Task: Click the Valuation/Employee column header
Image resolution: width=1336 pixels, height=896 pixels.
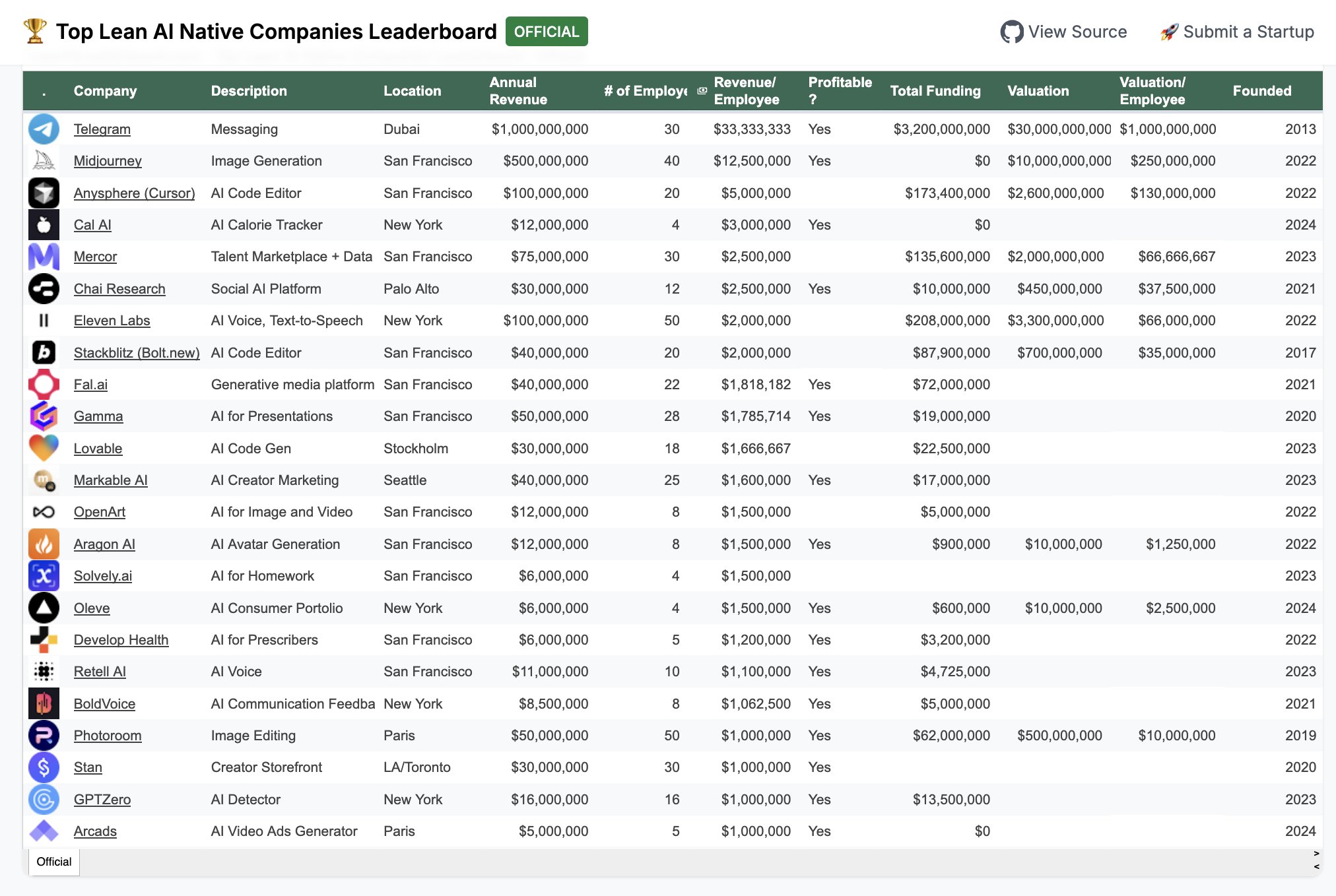Action: pos(1152,91)
